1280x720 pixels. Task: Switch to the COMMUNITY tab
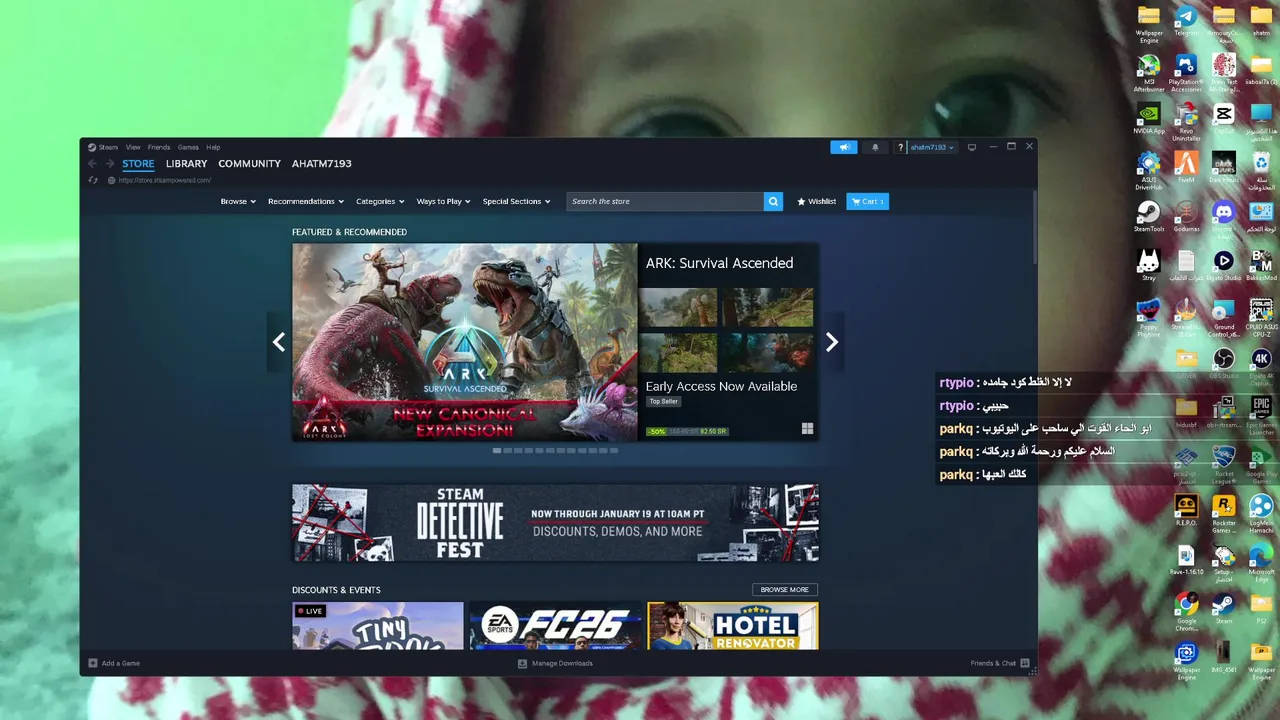tap(249, 164)
